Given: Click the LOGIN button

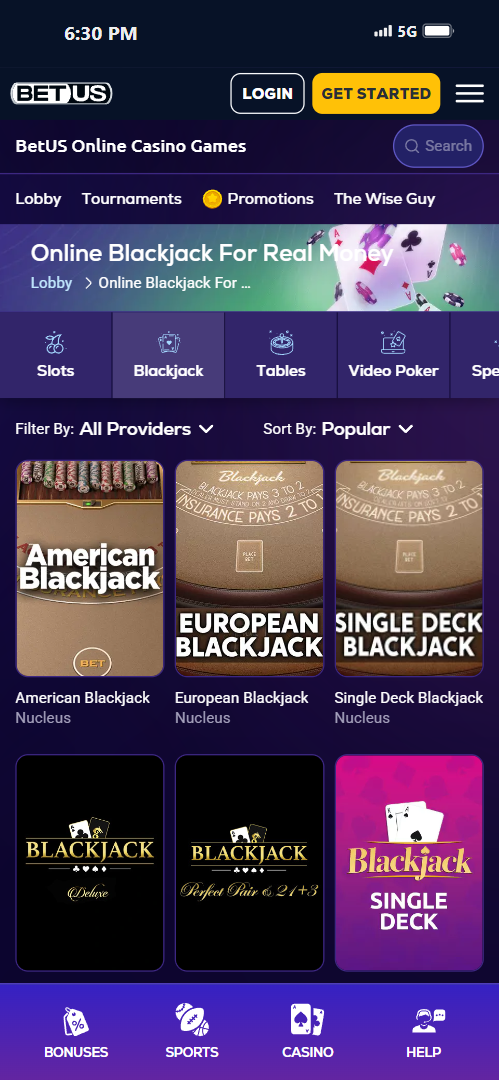Looking at the screenshot, I should pyautogui.click(x=267, y=93).
